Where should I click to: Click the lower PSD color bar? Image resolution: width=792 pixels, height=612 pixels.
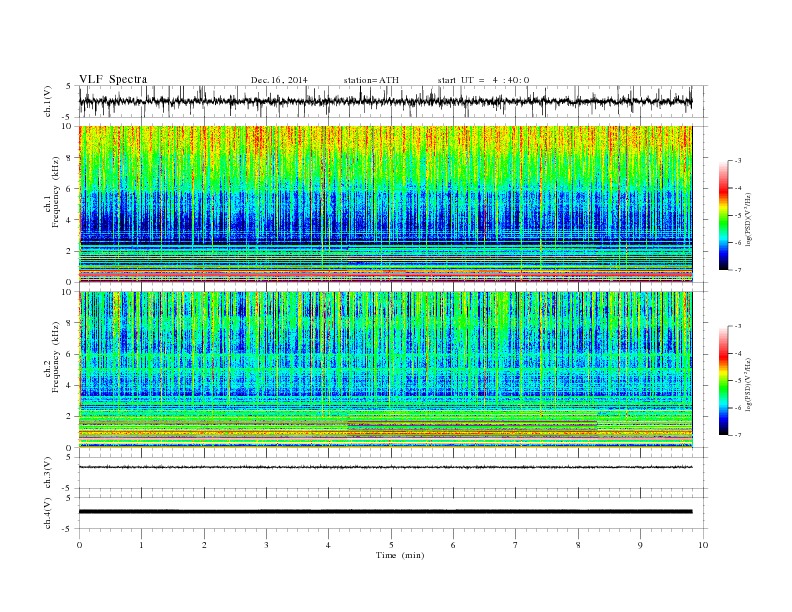(724, 381)
